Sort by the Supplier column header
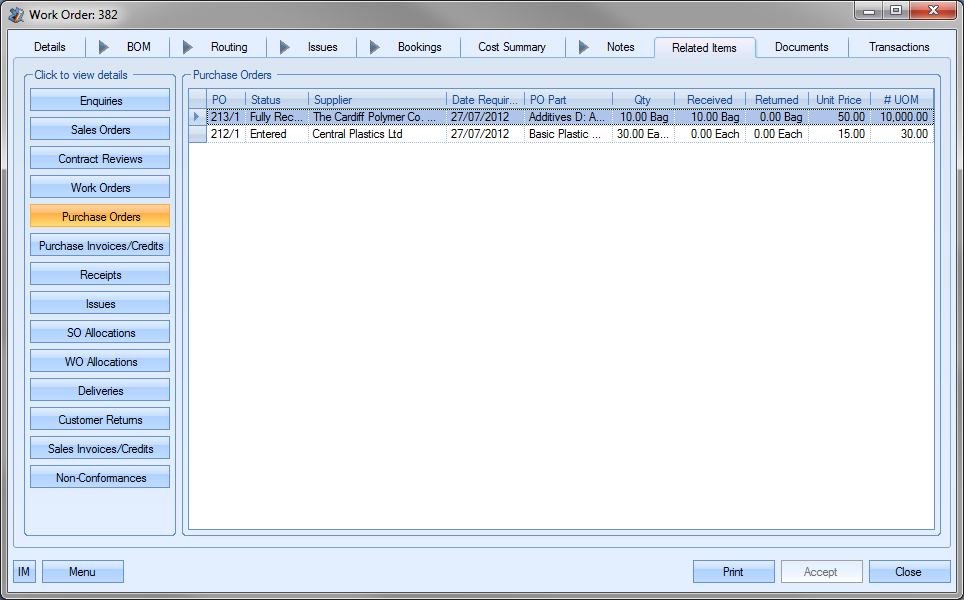Image resolution: width=964 pixels, height=600 pixels. click(377, 100)
